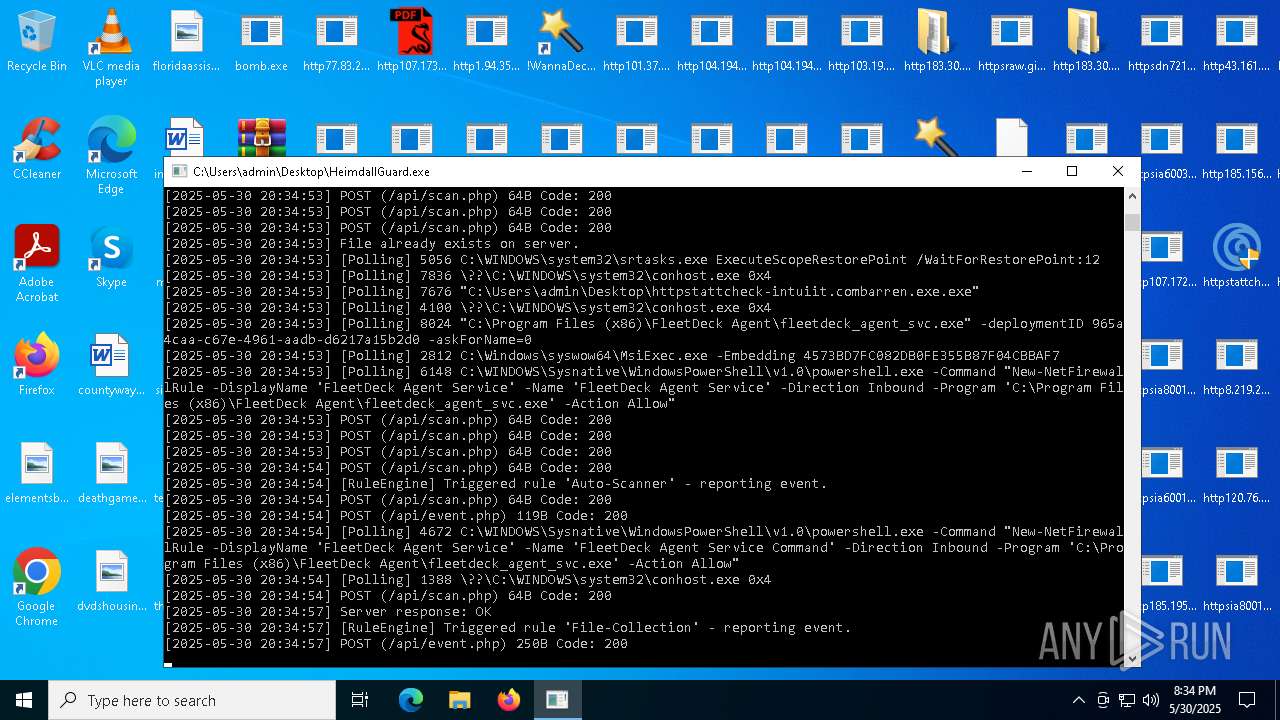
Task: Launch Adobe Acrobat shortcut
Action: (37, 264)
